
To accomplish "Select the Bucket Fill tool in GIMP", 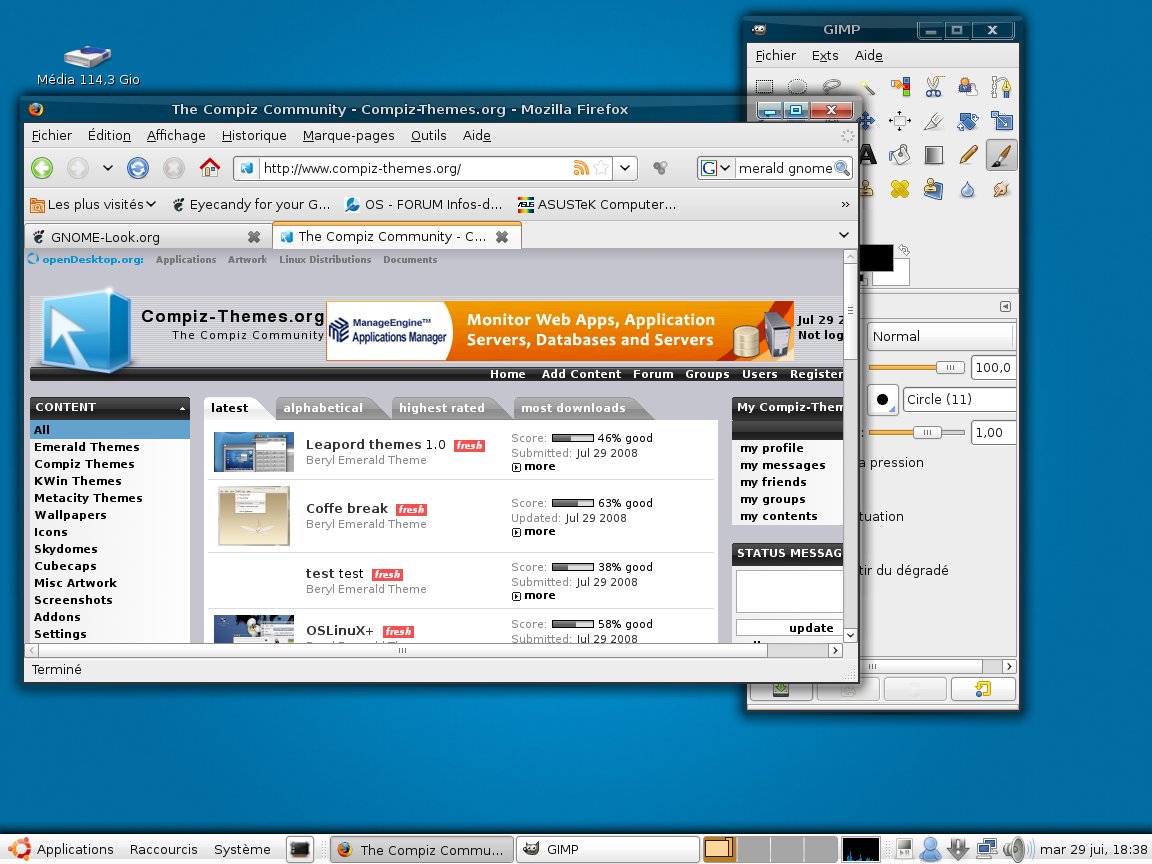I will [x=900, y=155].
